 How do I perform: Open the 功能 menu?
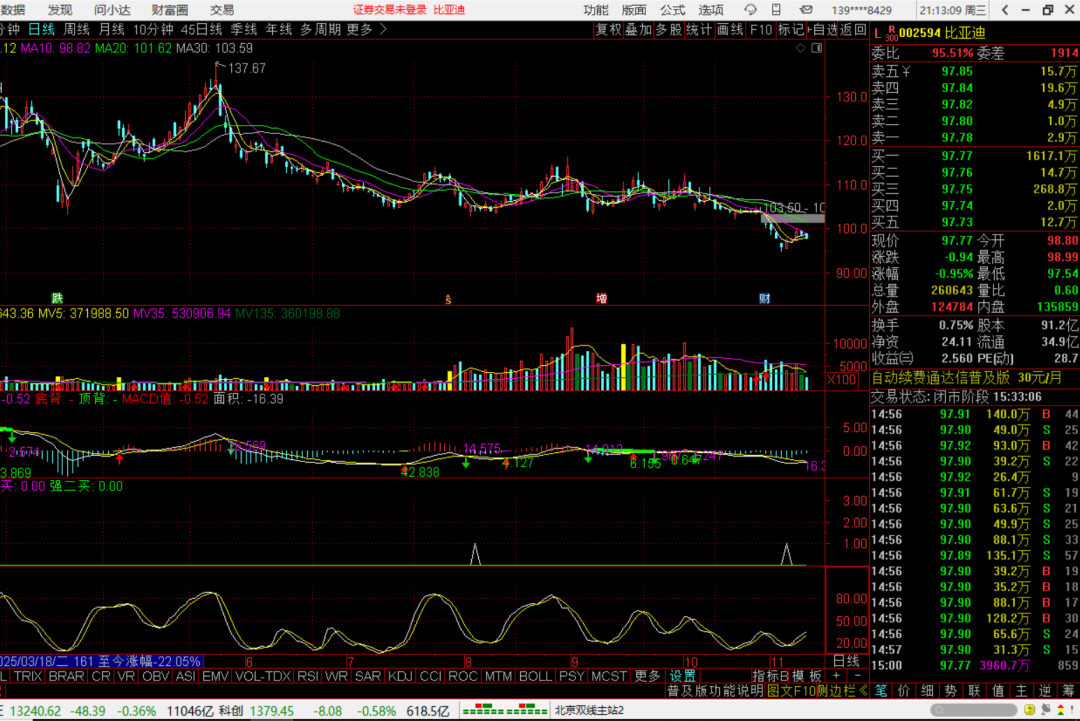596,10
